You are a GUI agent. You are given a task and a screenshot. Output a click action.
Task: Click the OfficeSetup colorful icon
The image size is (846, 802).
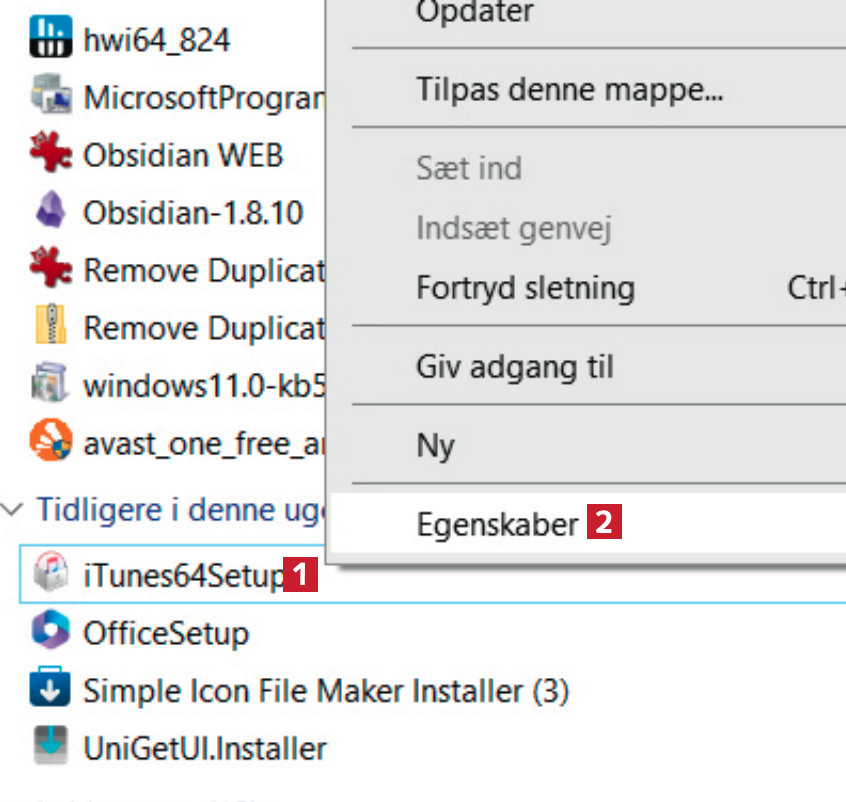click(50, 632)
